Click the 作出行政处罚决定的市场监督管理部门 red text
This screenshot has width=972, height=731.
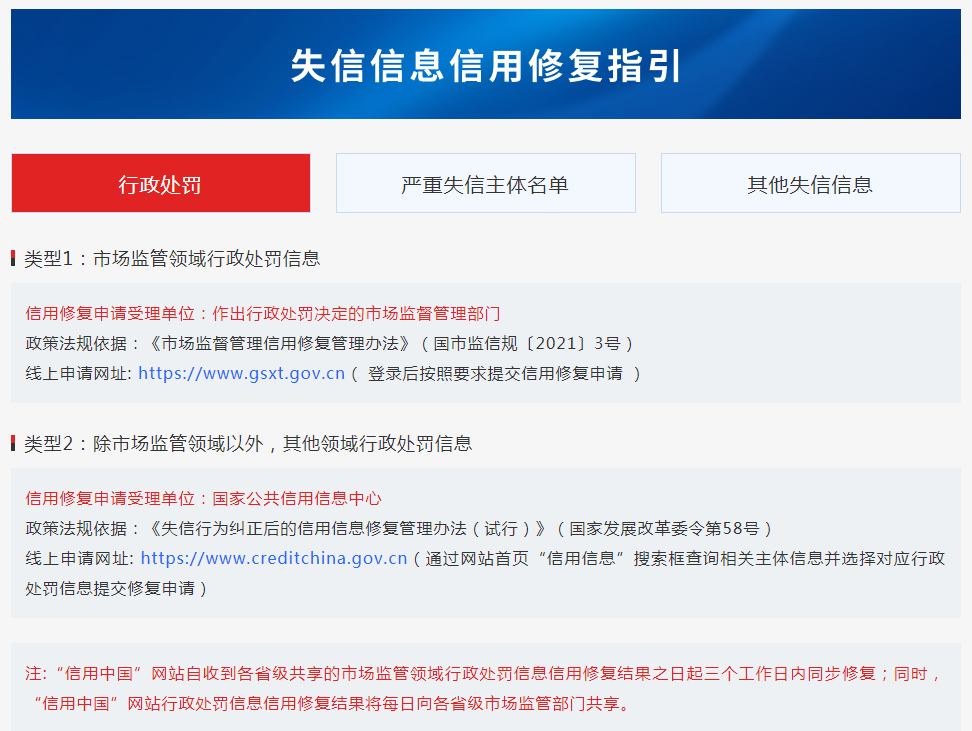click(356, 314)
